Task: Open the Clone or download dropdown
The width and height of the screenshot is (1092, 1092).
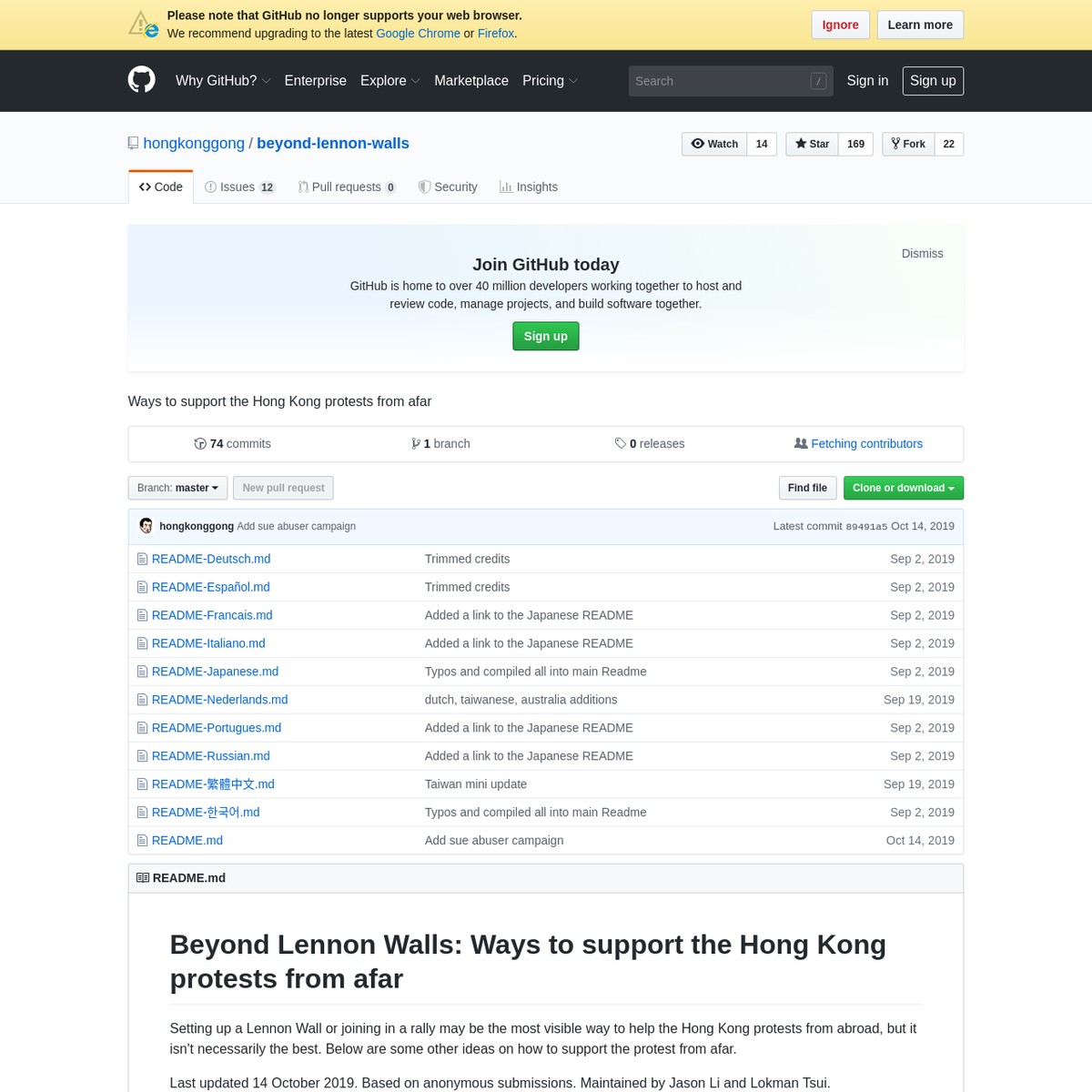Action: coord(904,488)
